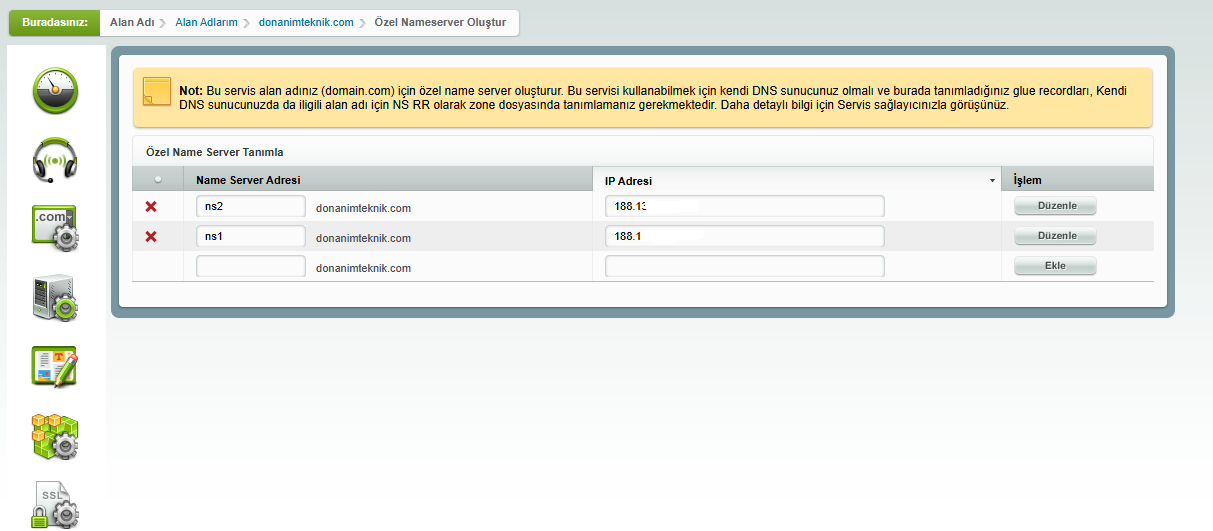1213x531 pixels.
Task: Click Düzenle button for ns2 row
Action: click(1056, 206)
